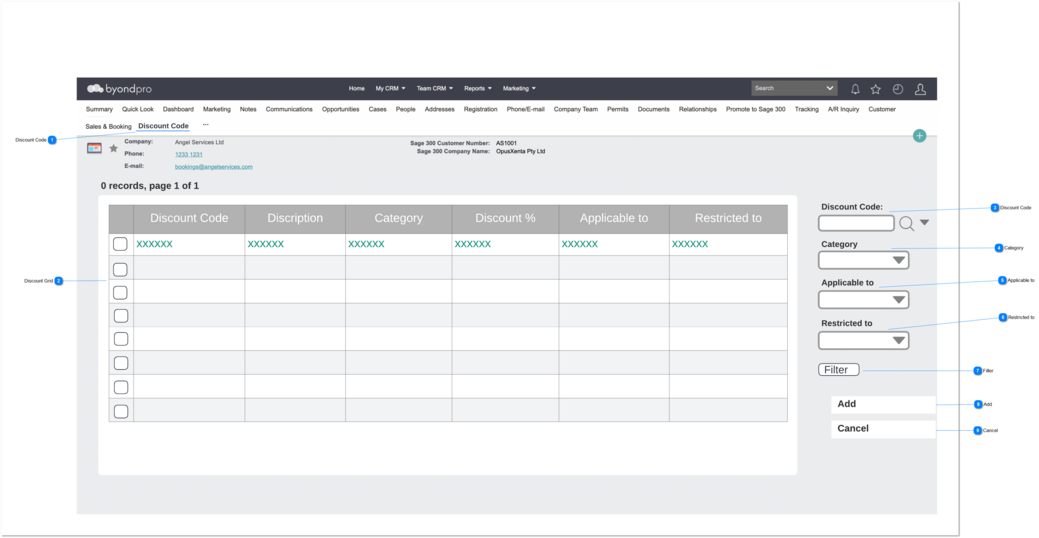This screenshot has height=538, width=1039.
Task: Open the Opportunities tab
Action: tap(341, 109)
